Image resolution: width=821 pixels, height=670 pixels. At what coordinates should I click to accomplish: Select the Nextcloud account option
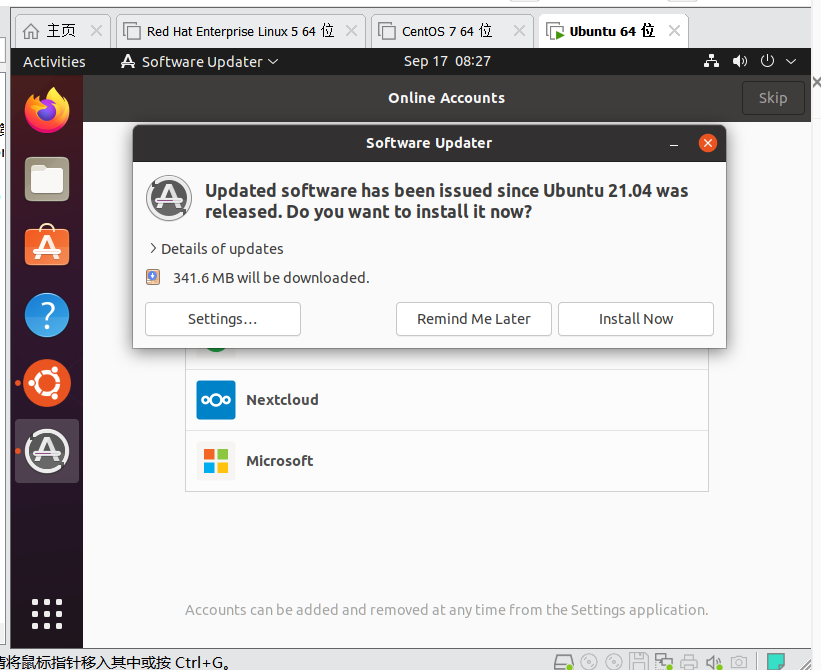coord(447,400)
